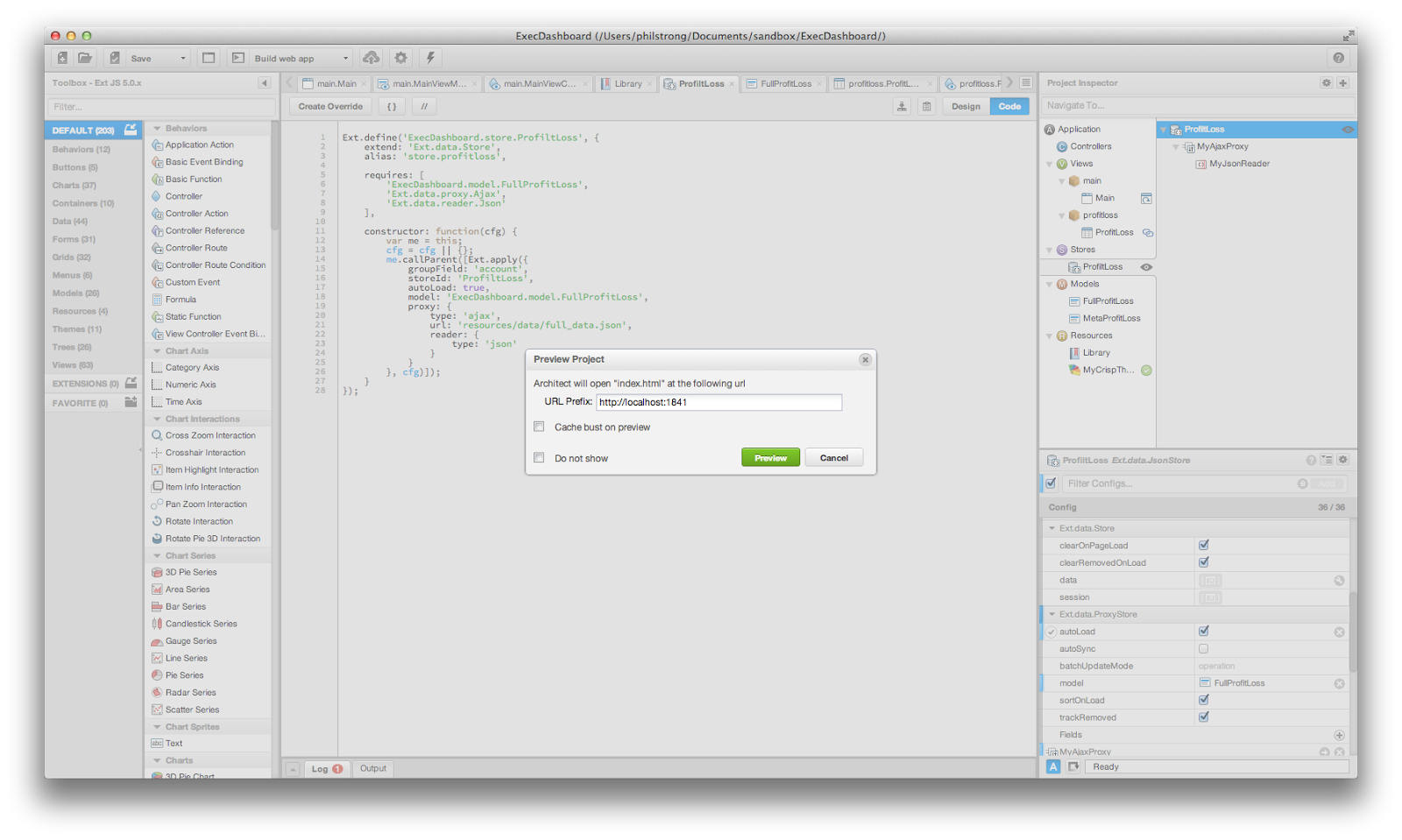Click the help question mark icon
This screenshot has height=840, width=1402.
coord(1338,58)
